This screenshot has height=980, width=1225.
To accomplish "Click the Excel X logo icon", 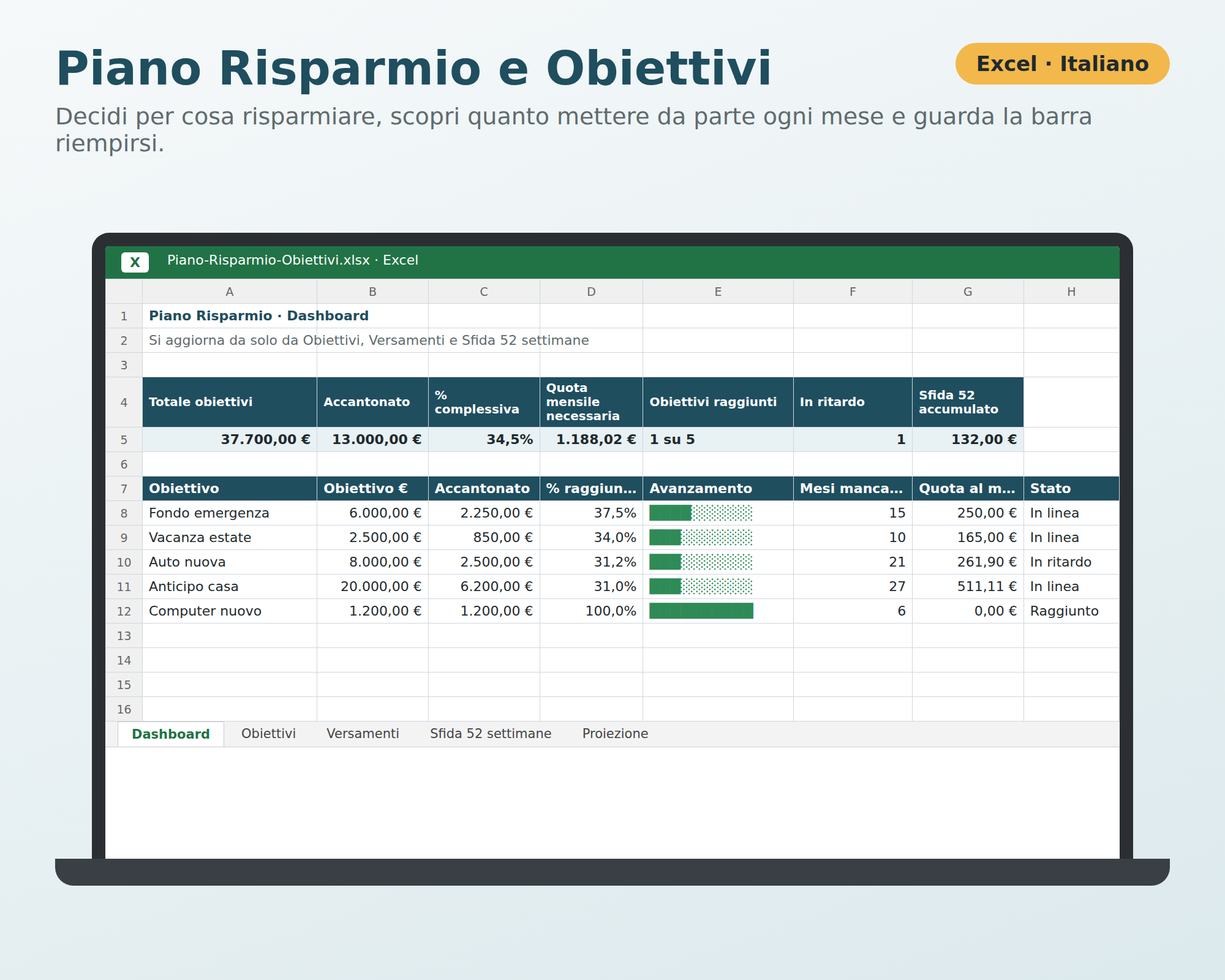I will click(x=135, y=262).
